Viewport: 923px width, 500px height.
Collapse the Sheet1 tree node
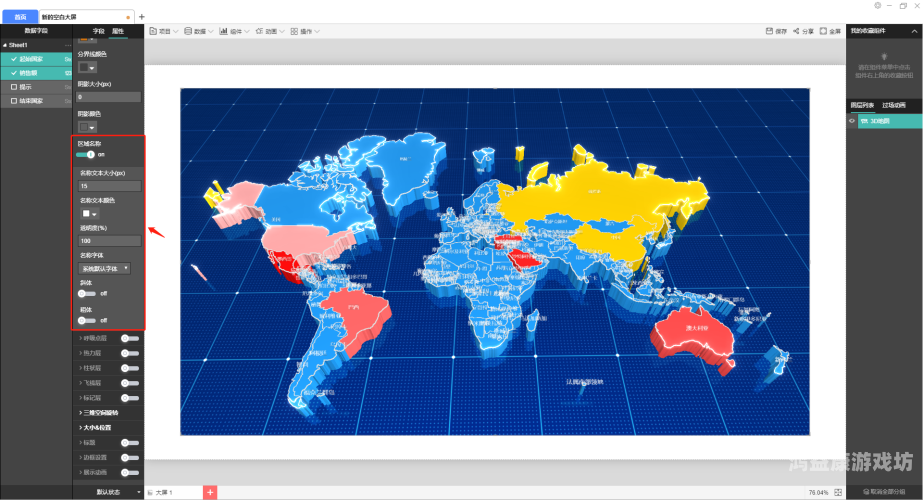pyautogui.click(x=5, y=45)
